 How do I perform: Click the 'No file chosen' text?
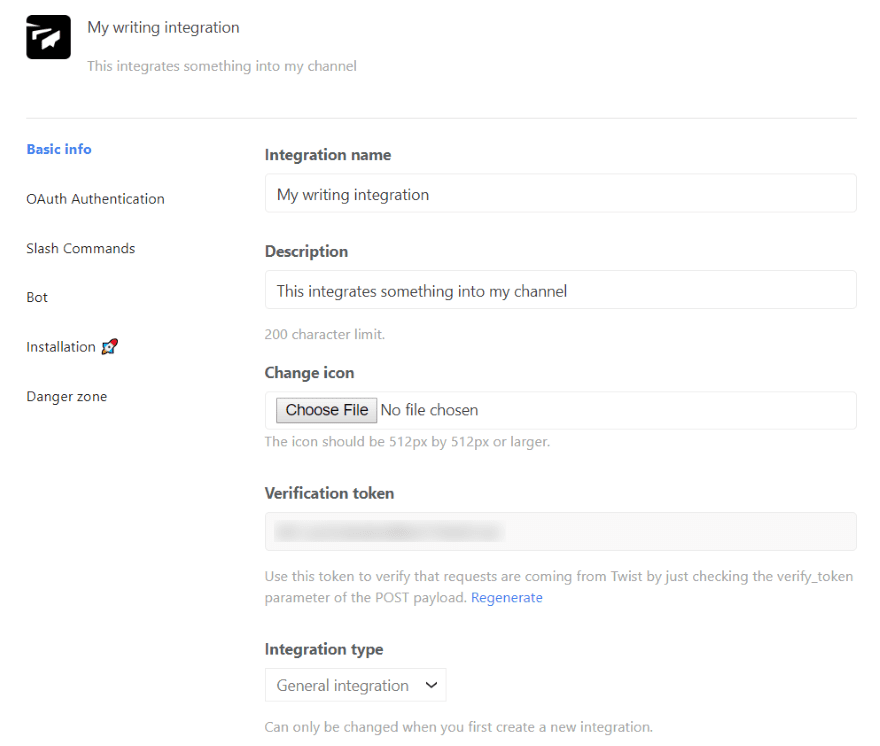click(x=429, y=410)
